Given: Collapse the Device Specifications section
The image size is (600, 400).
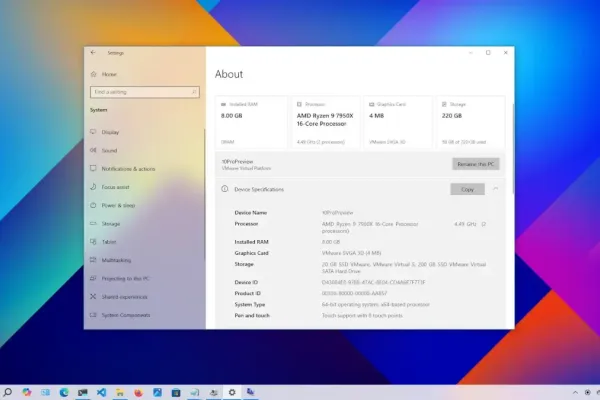Looking at the screenshot, I should [x=496, y=189].
